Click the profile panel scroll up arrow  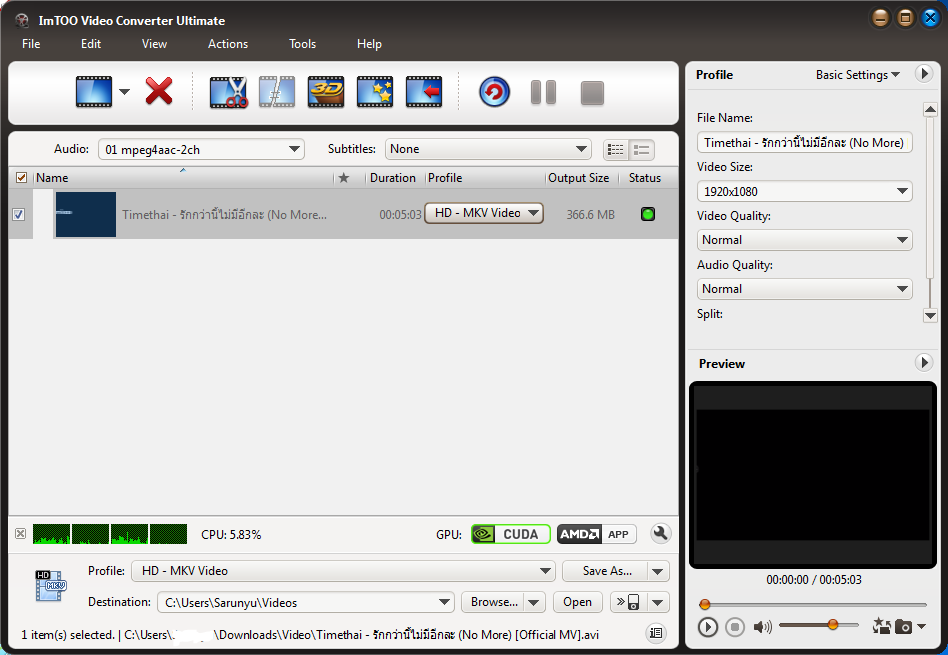[x=930, y=110]
